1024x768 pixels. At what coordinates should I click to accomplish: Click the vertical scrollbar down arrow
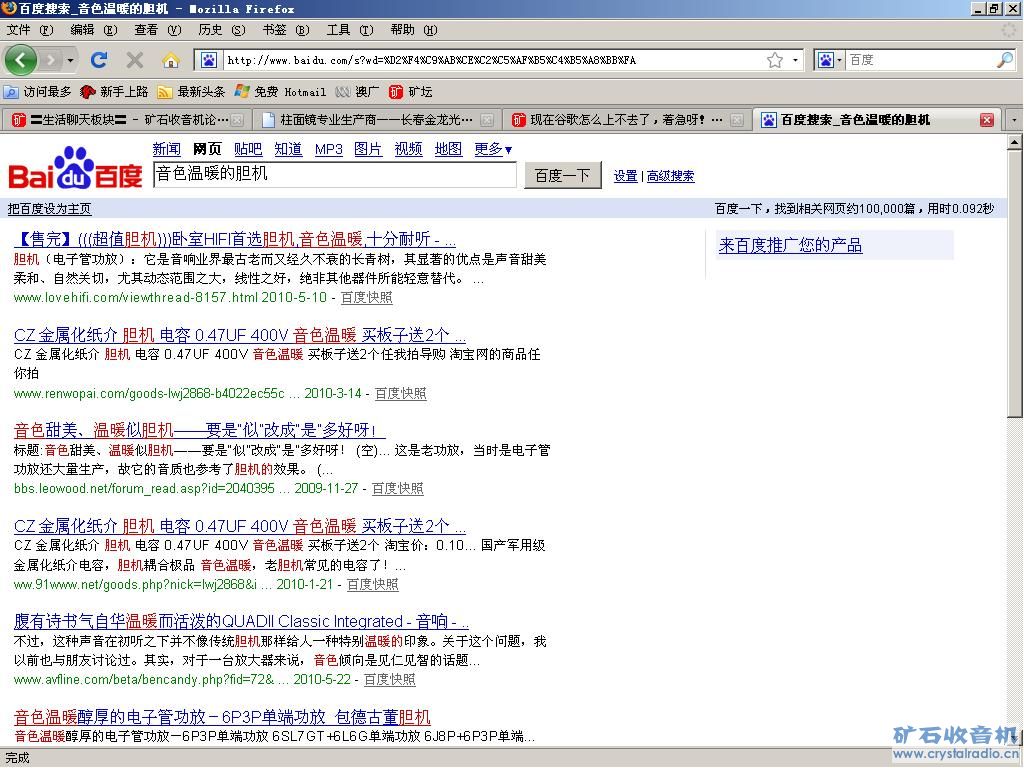pos(1015,739)
